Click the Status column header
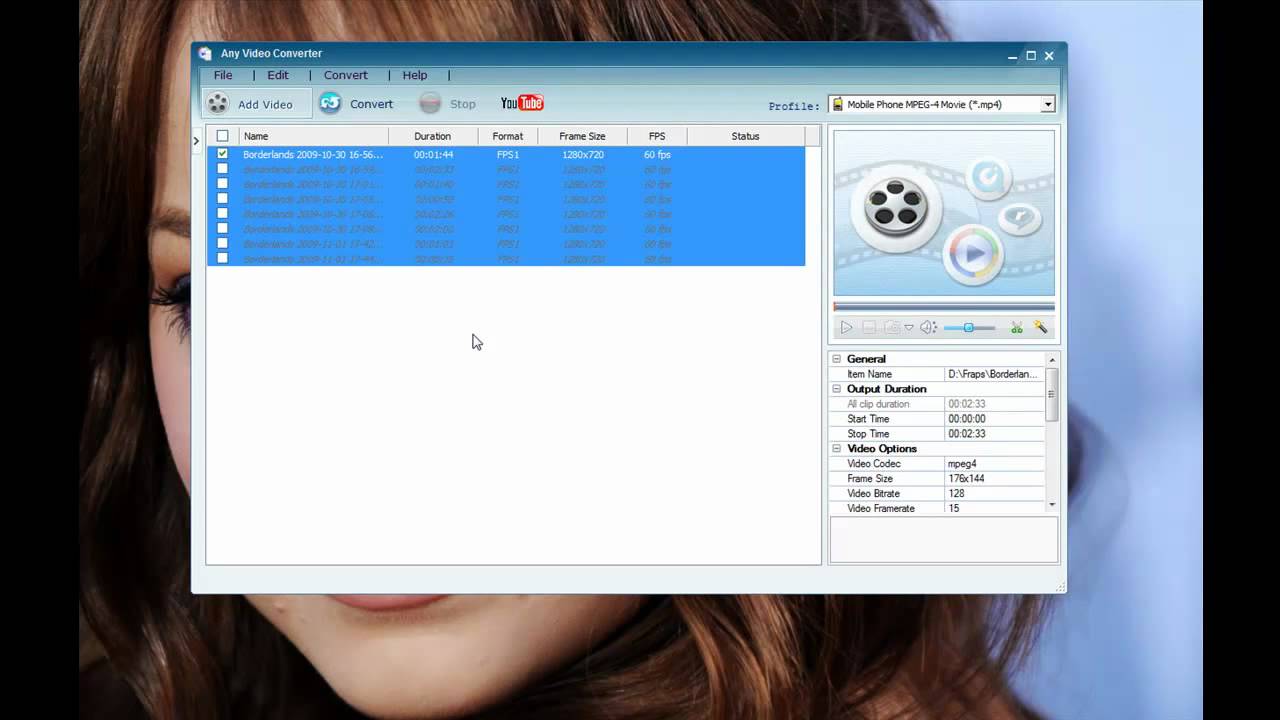The width and height of the screenshot is (1280, 720). (x=745, y=136)
